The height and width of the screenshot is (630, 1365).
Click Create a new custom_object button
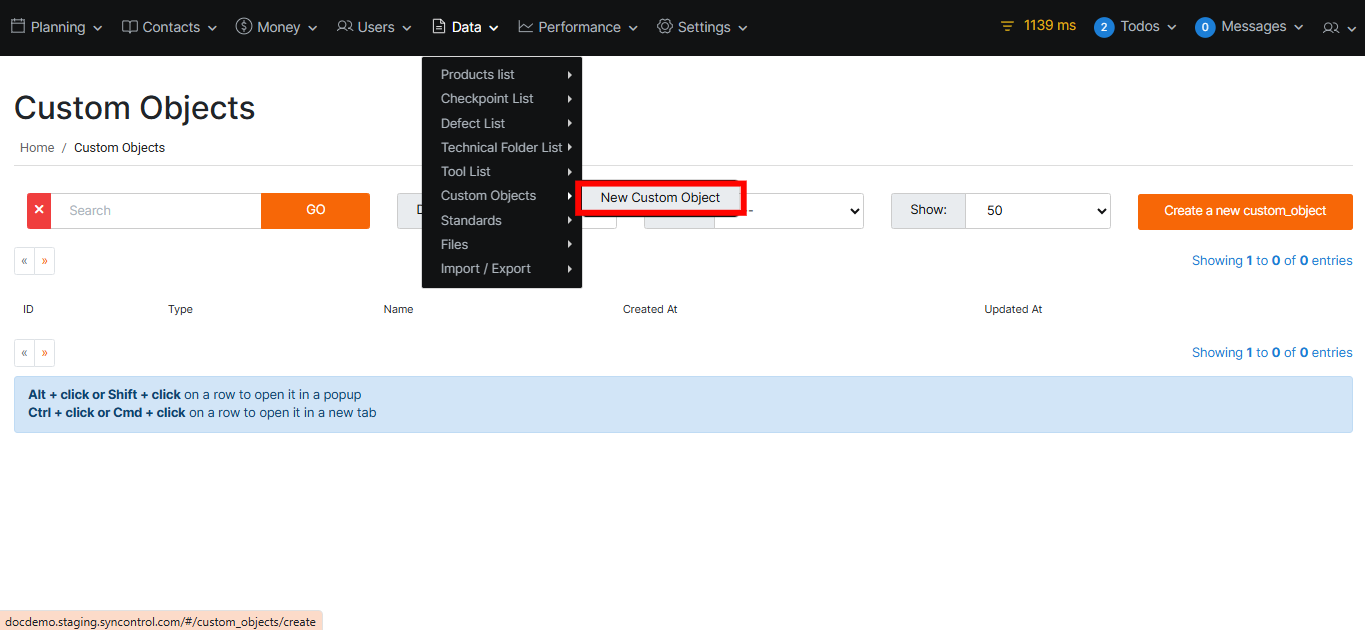(x=1244, y=211)
